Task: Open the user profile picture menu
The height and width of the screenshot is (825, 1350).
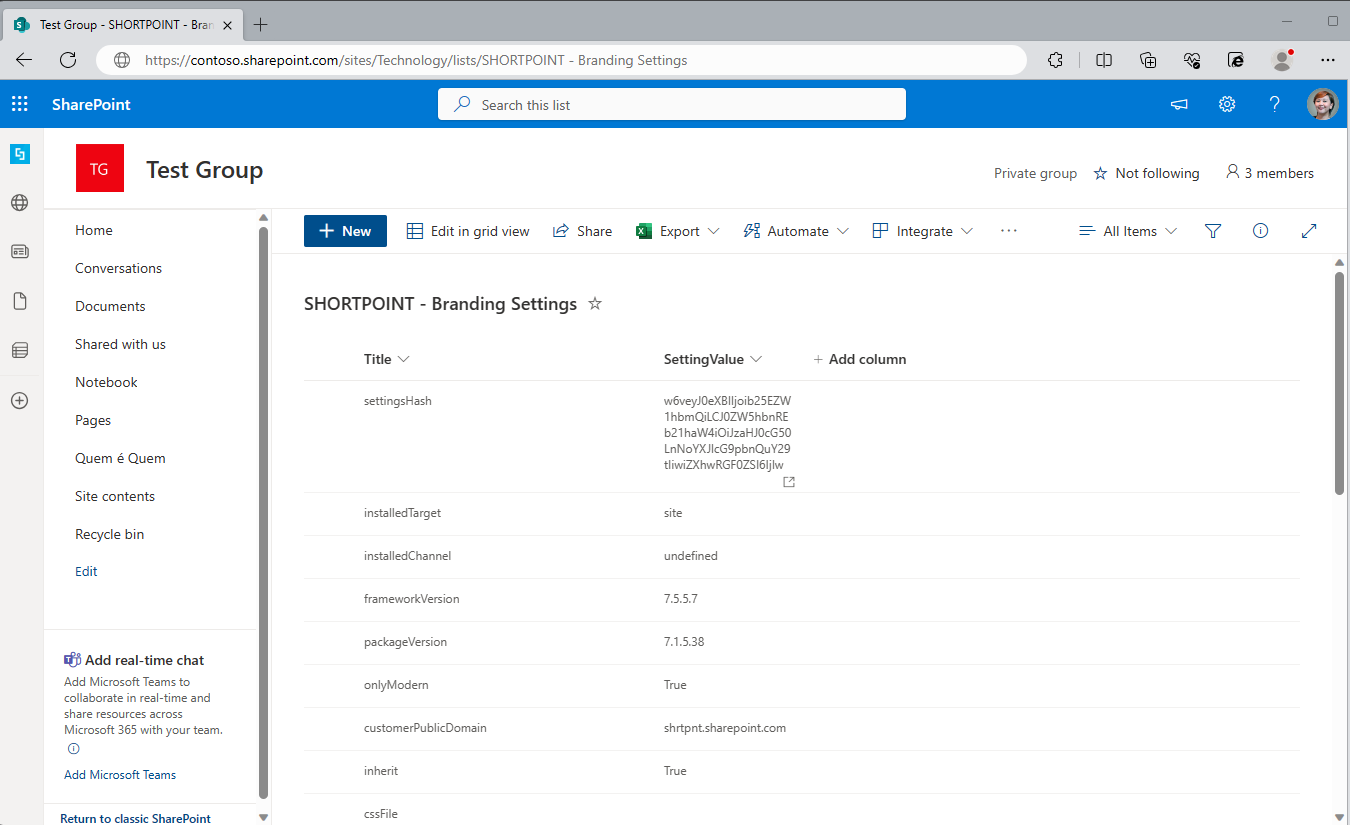Action: click(x=1323, y=104)
